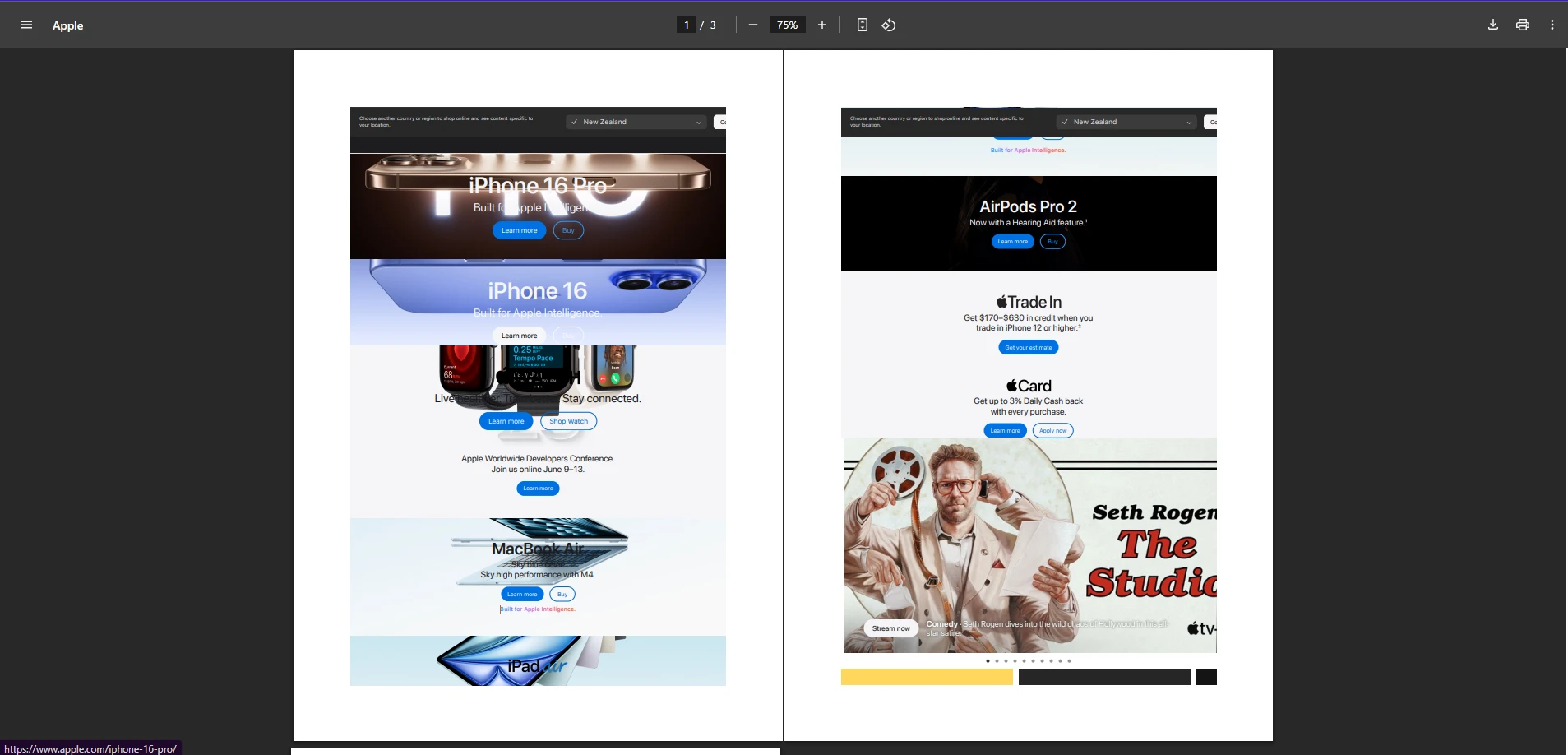Click the zoom out minus icon
Viewport: 1568px width, 755px height.
pos(752,25)
